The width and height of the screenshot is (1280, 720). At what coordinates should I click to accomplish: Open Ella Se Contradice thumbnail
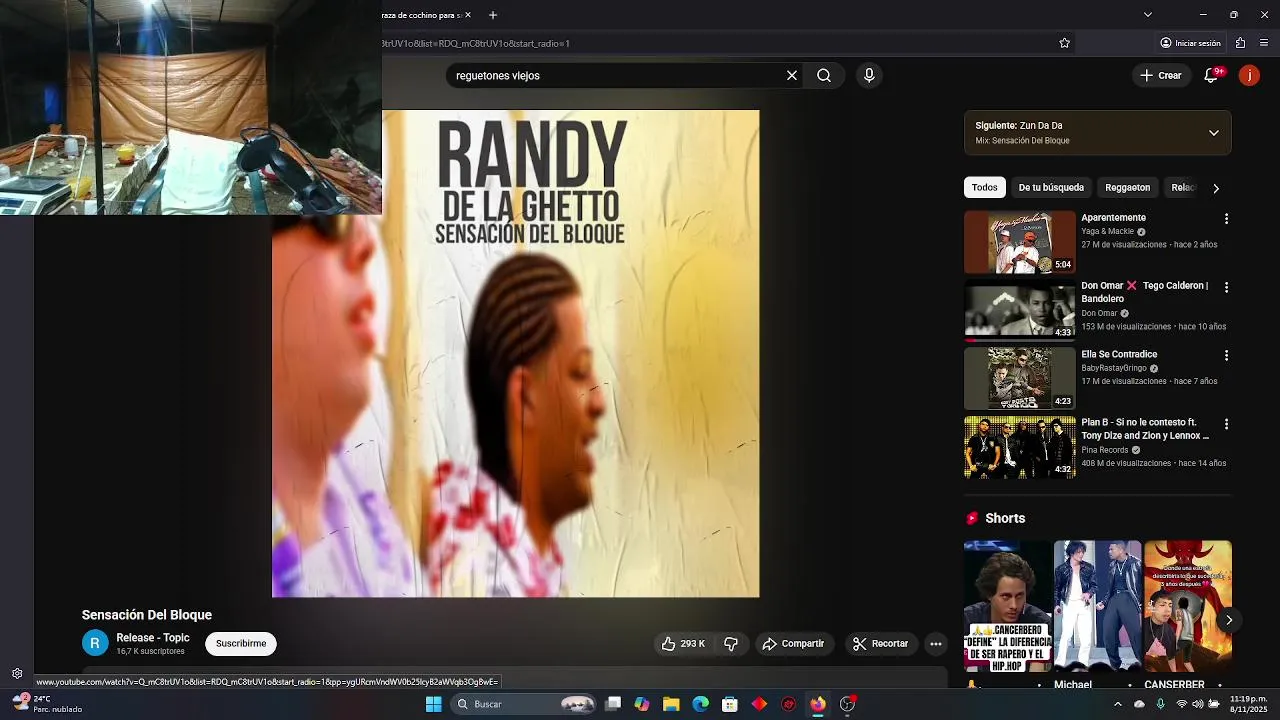click(x=1019, y=378)
